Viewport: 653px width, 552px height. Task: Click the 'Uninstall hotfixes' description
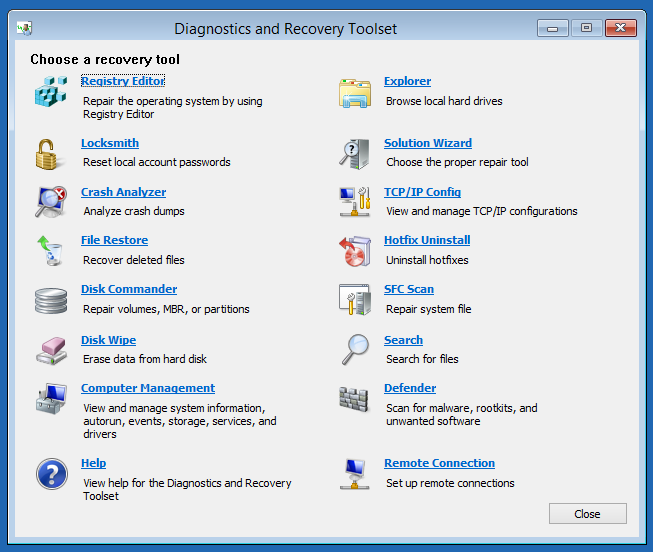pos(427,260)
